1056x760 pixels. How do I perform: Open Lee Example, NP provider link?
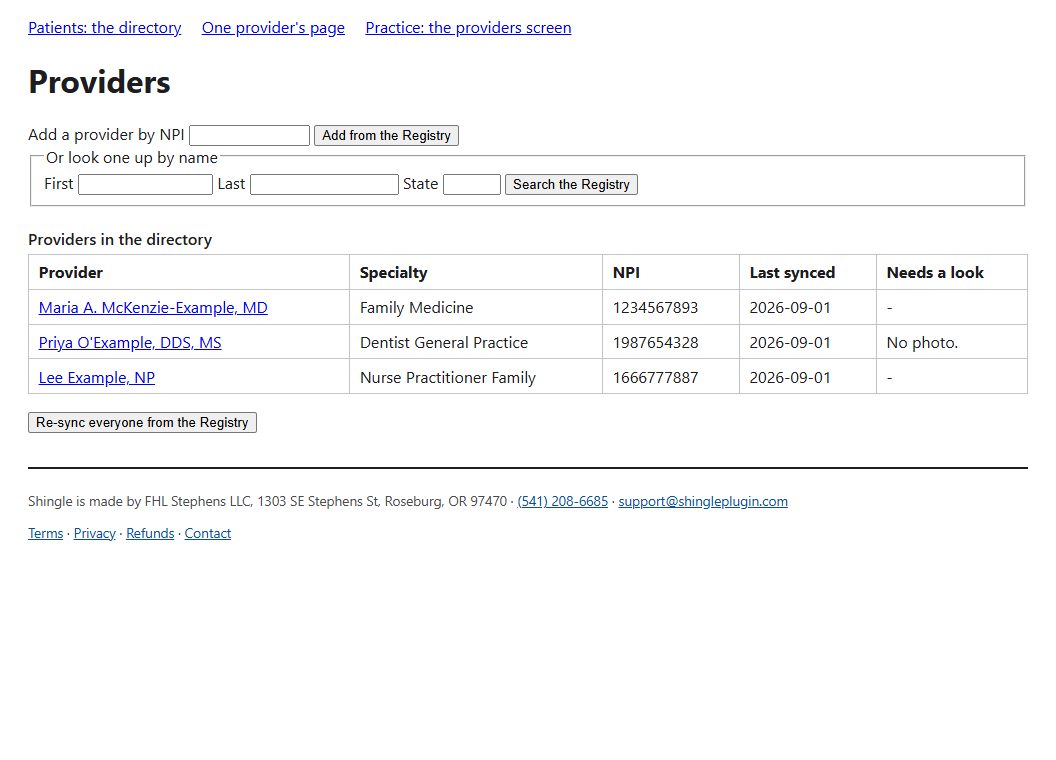click(x=97, y=378)
